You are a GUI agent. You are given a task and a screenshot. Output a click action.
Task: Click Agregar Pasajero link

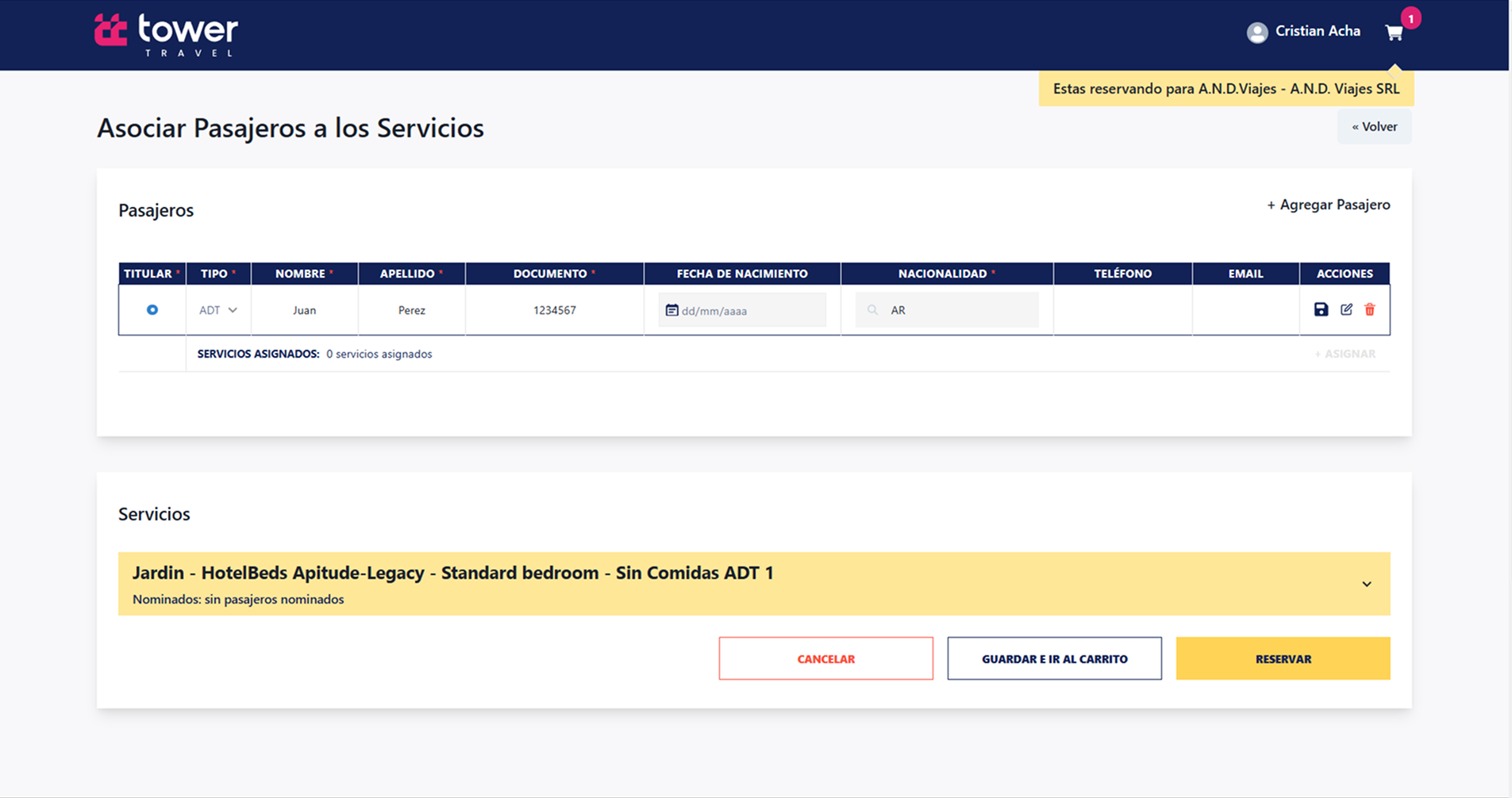1329,205
